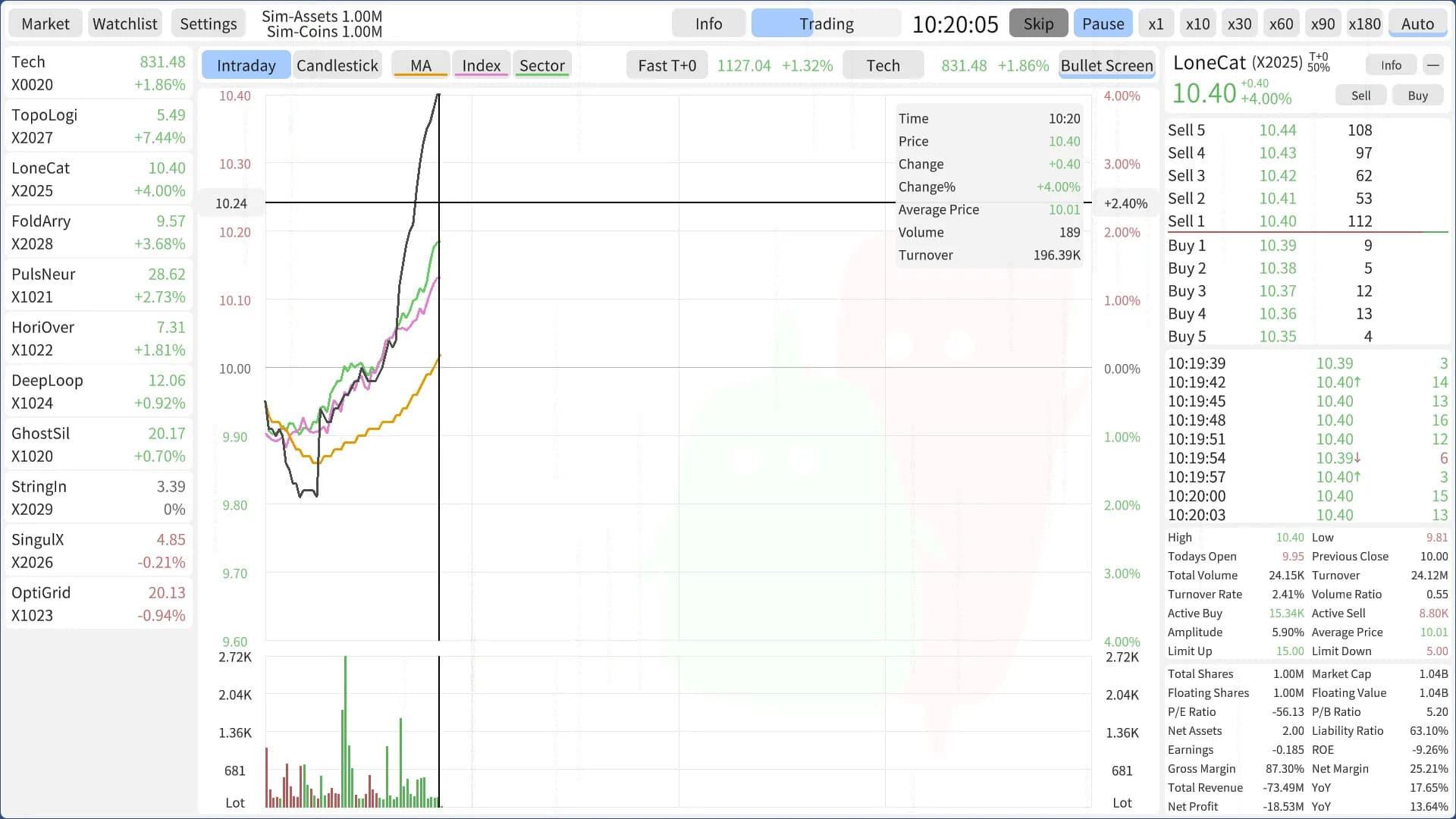Select OptiGrid X1023 in the list

(99, 604)
